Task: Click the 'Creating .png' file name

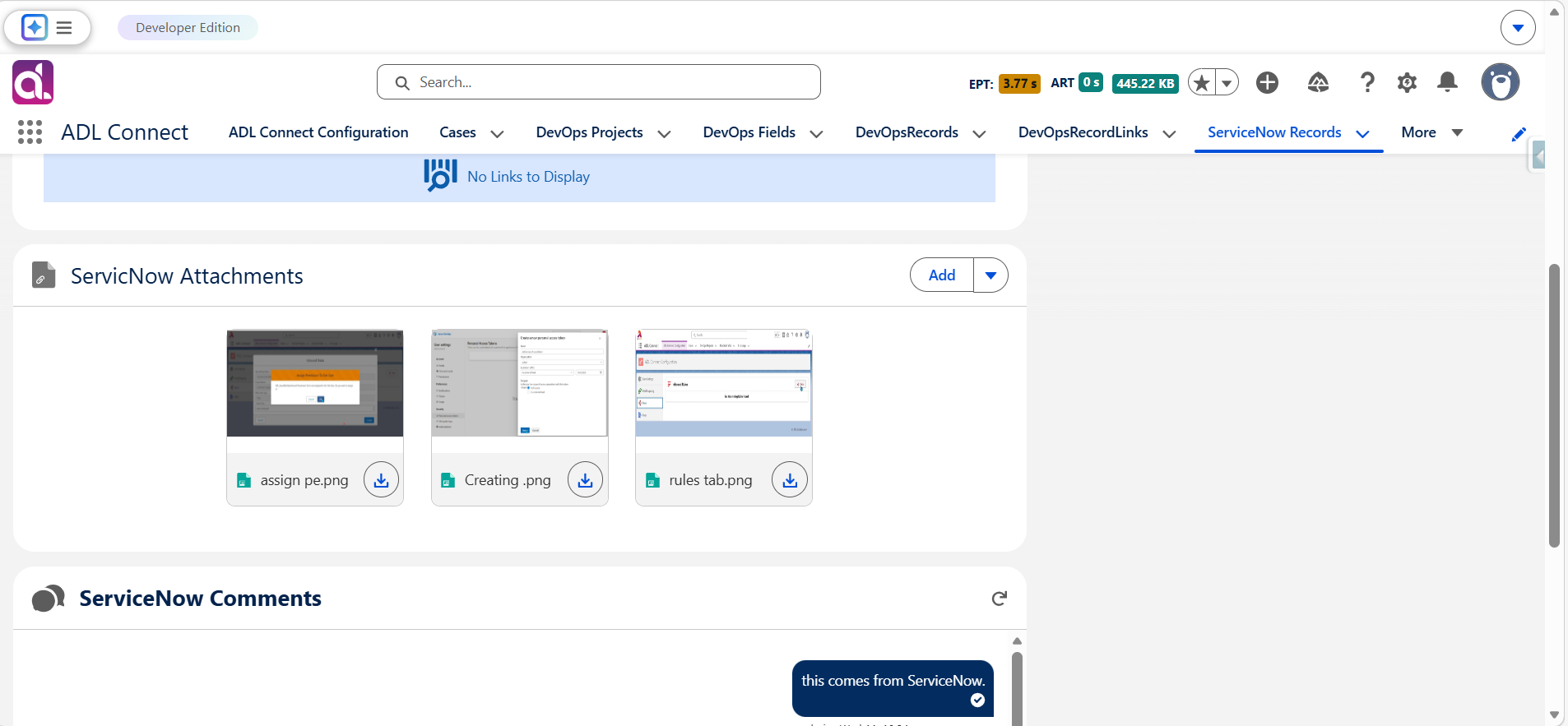Action: coord(508,480)
